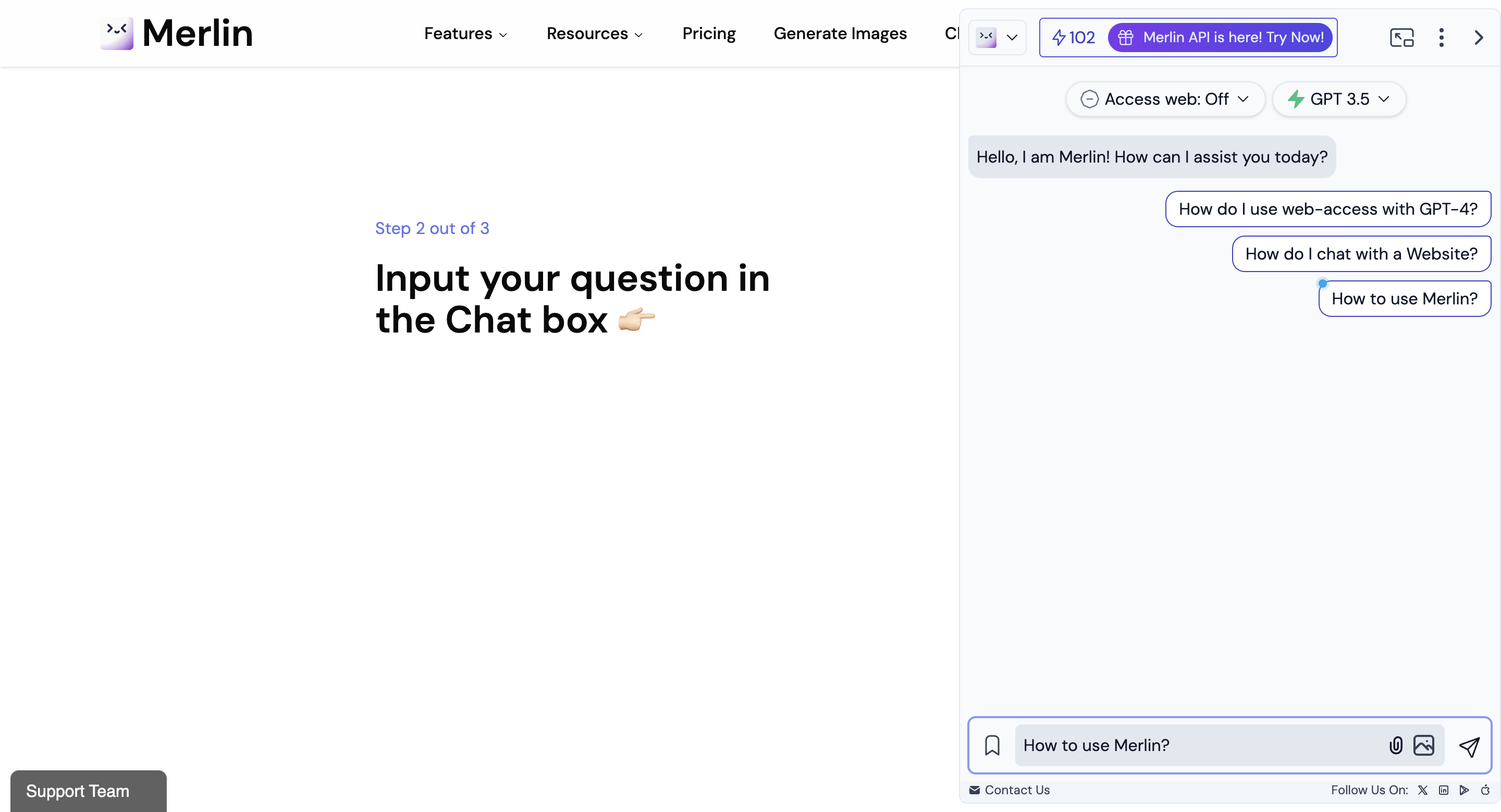Click the X (Twitter) follow icon
The width and height of the screenshot is (1501, 812).
pos(1422,790)
